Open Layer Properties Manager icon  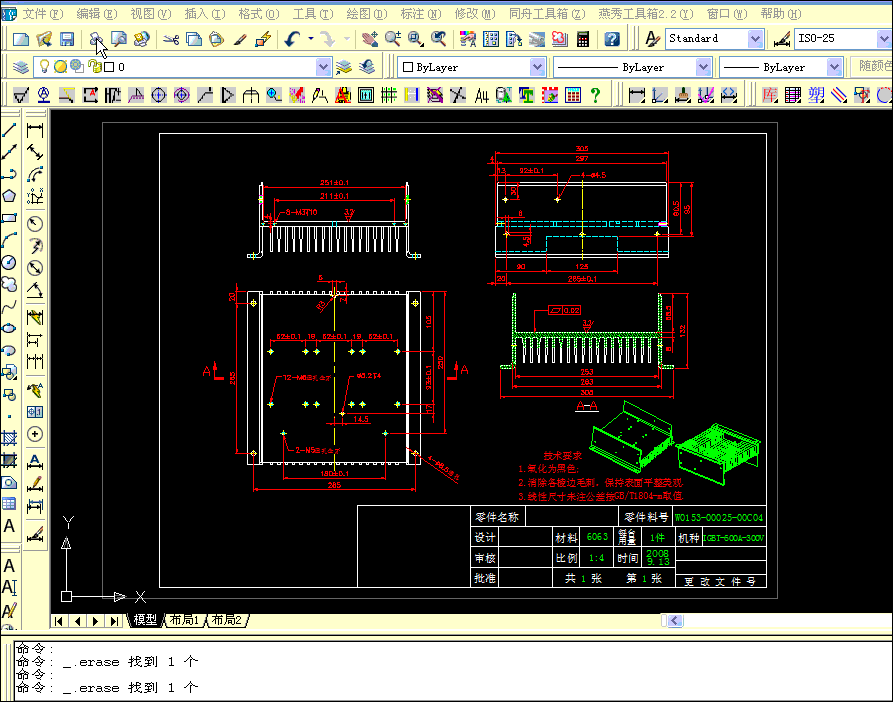[21, 67]
